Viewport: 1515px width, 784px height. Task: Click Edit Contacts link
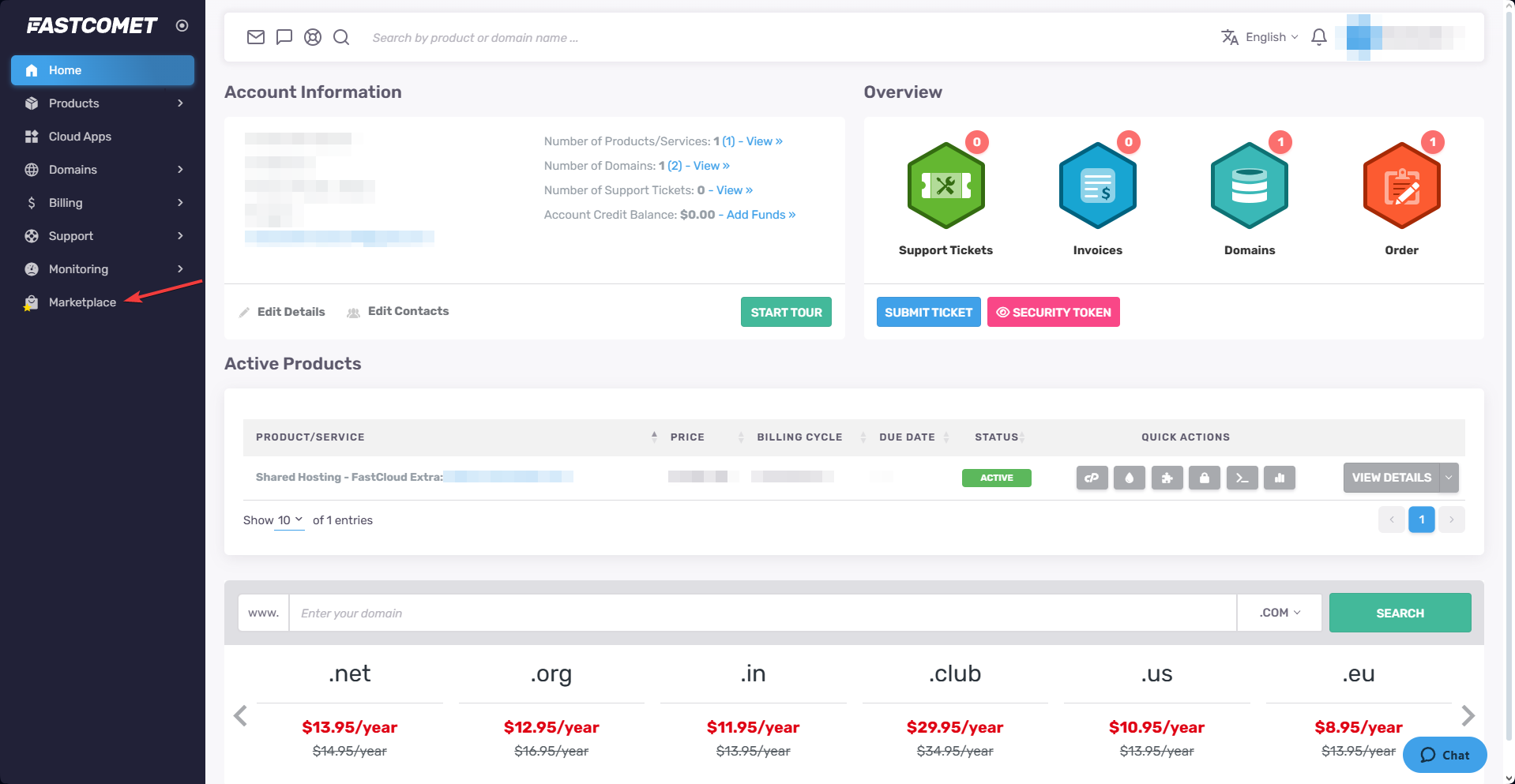pyautogui.click(x=408, y=311)
